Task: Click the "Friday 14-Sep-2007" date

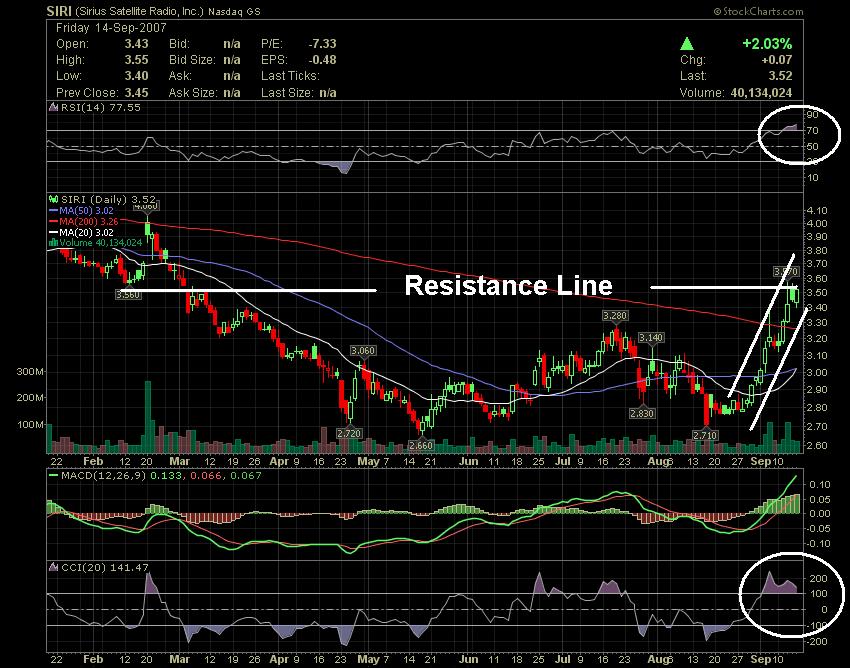Action: [x=111, y=28]
